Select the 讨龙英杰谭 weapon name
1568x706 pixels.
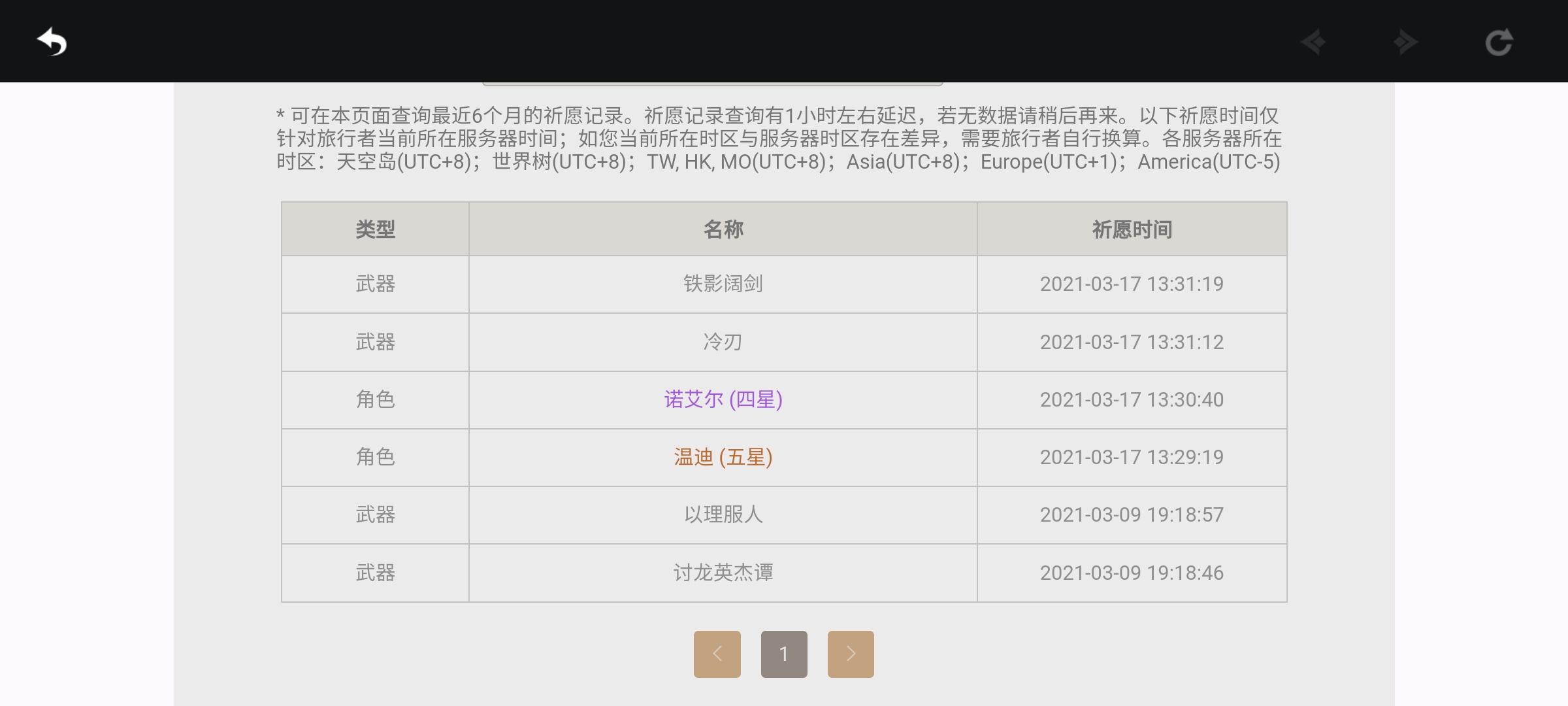coord(723,573)
